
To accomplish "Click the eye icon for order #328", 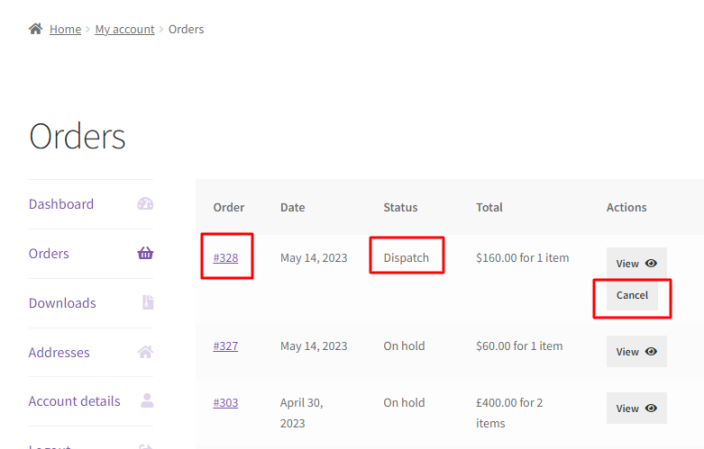I will tap(651, 264).
